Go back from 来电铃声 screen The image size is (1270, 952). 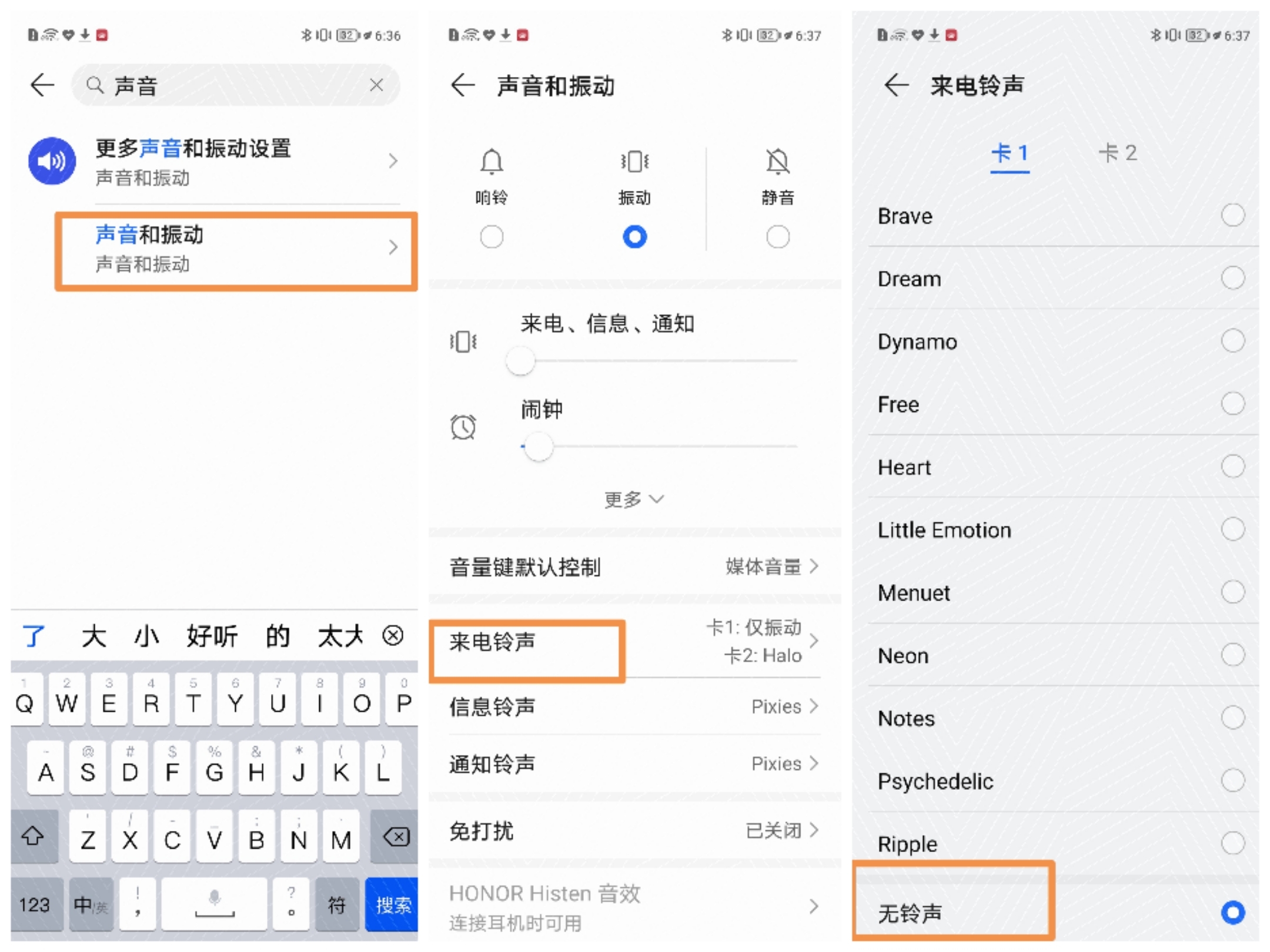896,86
